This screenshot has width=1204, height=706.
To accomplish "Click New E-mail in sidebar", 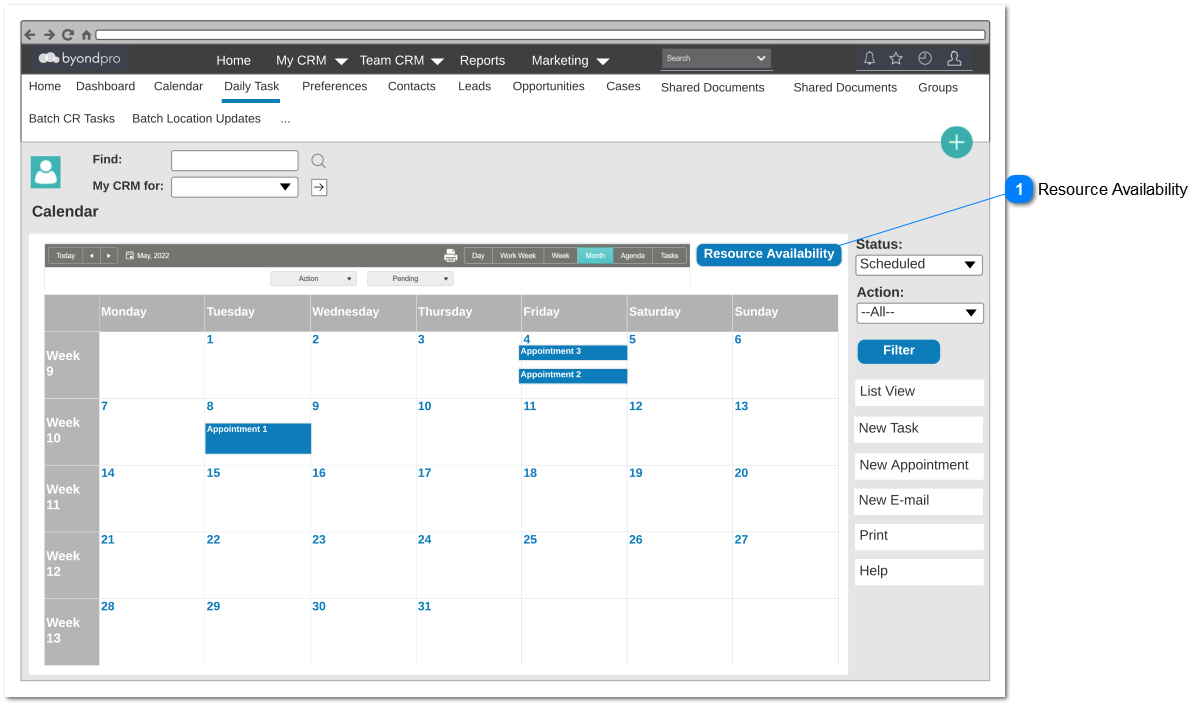I will (919, 501).
